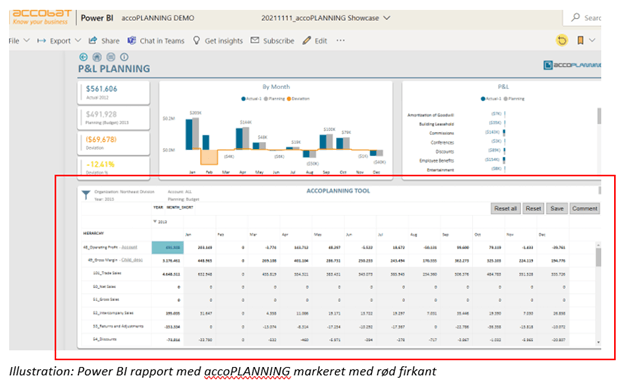Open the more options ellipsis menu
Screen dimensions: 624x383
[x=340, y=40]
